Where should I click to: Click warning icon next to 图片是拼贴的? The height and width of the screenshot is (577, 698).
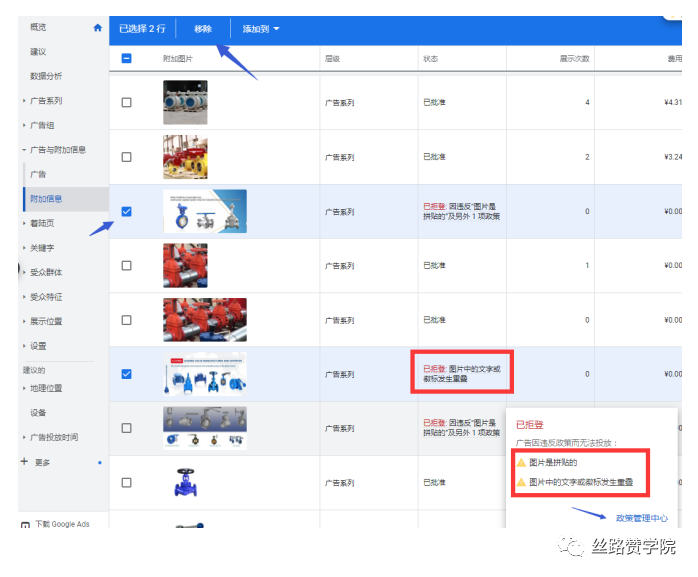pyautogui.click(x=521, y=463)
